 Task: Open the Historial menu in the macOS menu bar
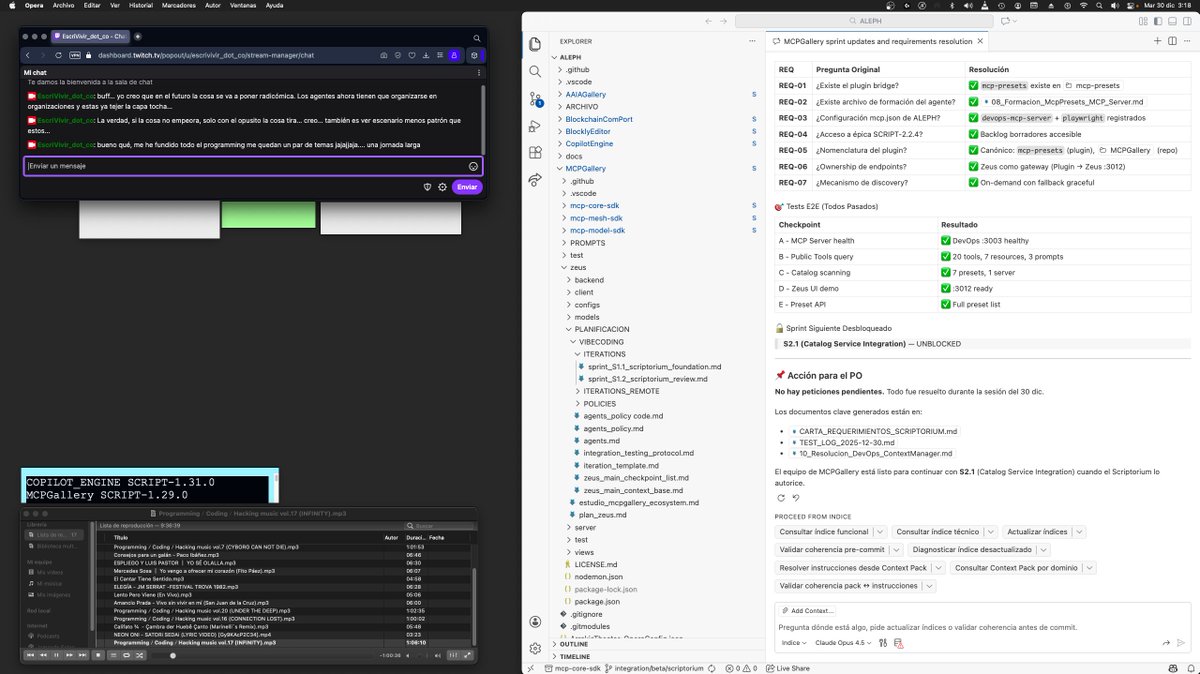click(141, 5)
